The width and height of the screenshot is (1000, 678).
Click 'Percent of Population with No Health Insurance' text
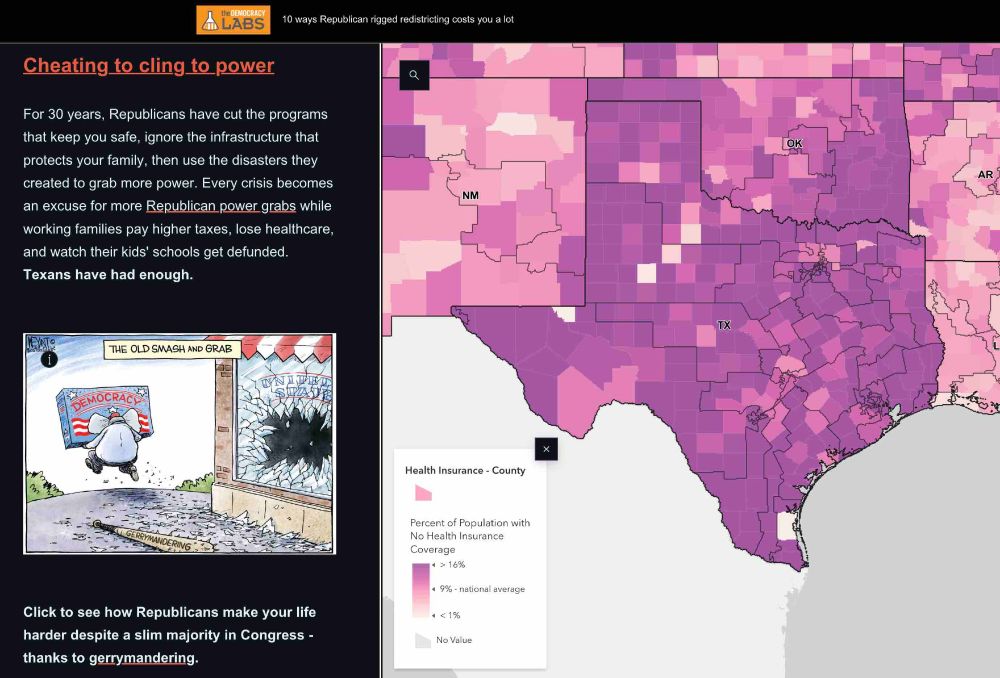(470, 536)
